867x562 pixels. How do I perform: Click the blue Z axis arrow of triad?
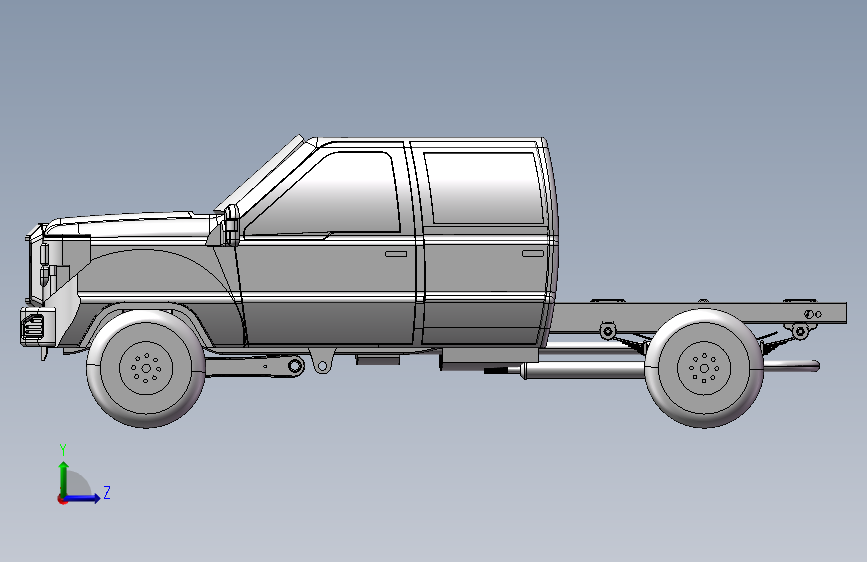83,498
